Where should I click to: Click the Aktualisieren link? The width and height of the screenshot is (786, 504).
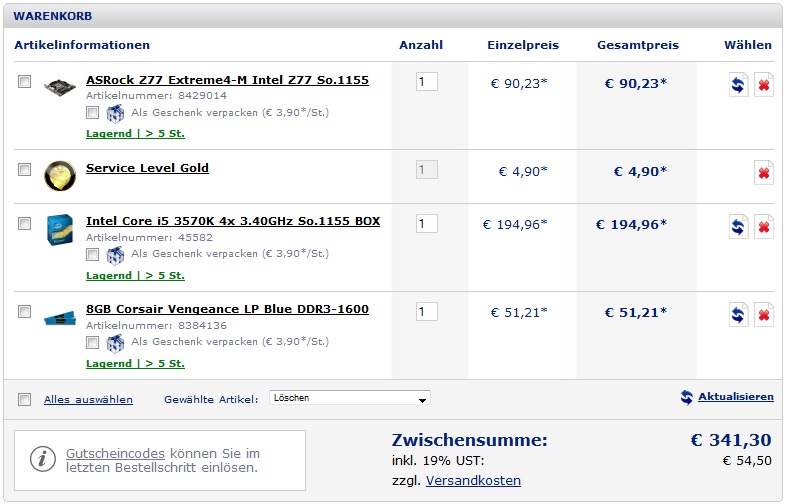[x=736, y=397]
